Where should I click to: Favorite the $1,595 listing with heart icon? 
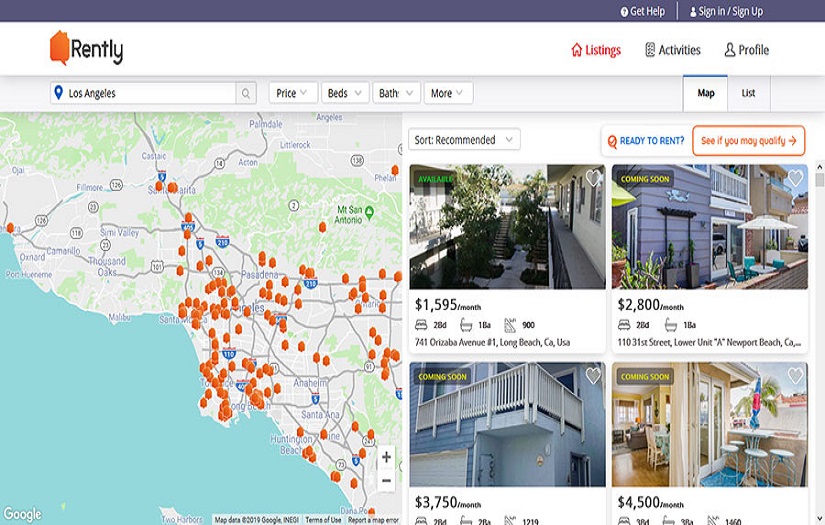pos(593,178)
